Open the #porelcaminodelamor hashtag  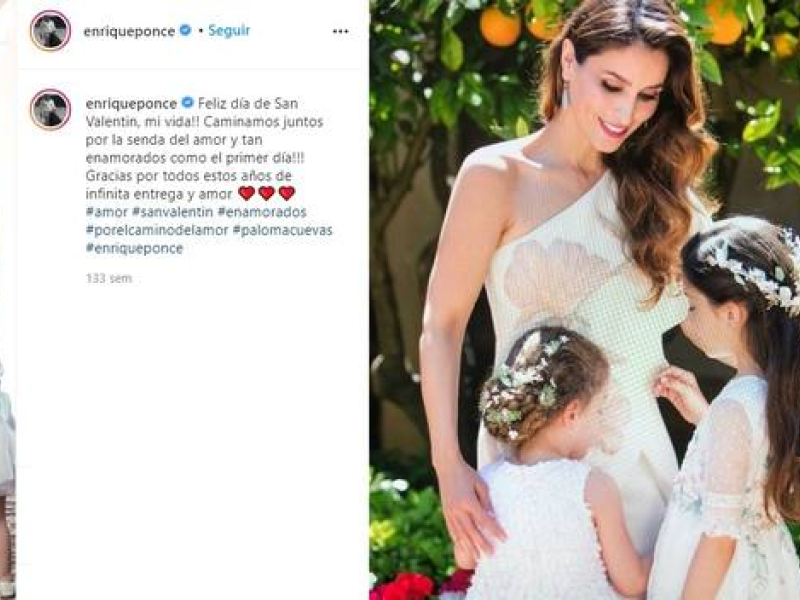[157, 230]
